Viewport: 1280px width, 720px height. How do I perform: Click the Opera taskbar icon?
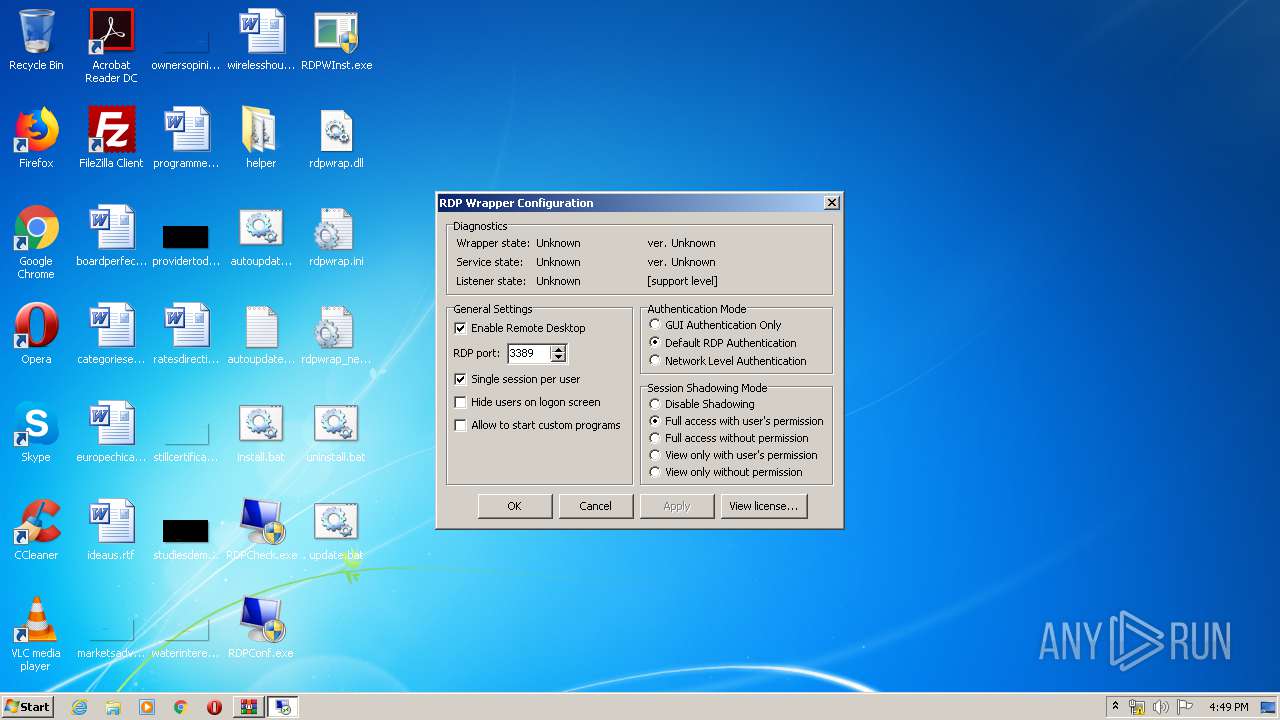214,707
